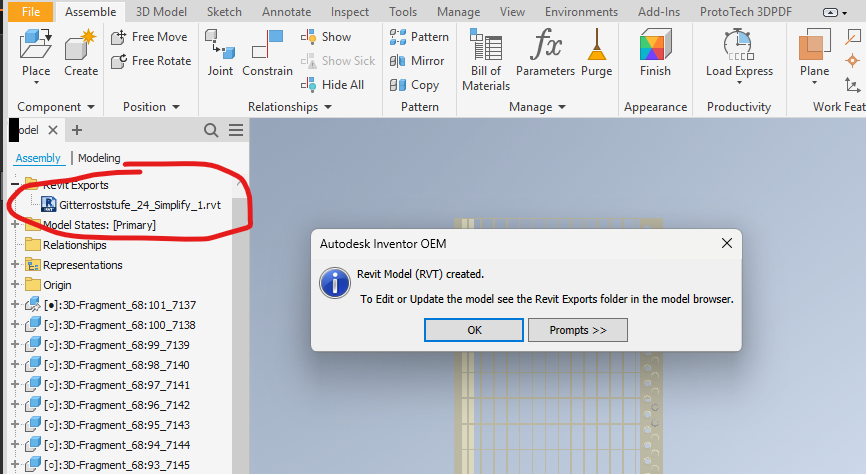The width and height of the screenshot is (867, 475).
Task: Click Show relationships icon
Action: [308, 36]
